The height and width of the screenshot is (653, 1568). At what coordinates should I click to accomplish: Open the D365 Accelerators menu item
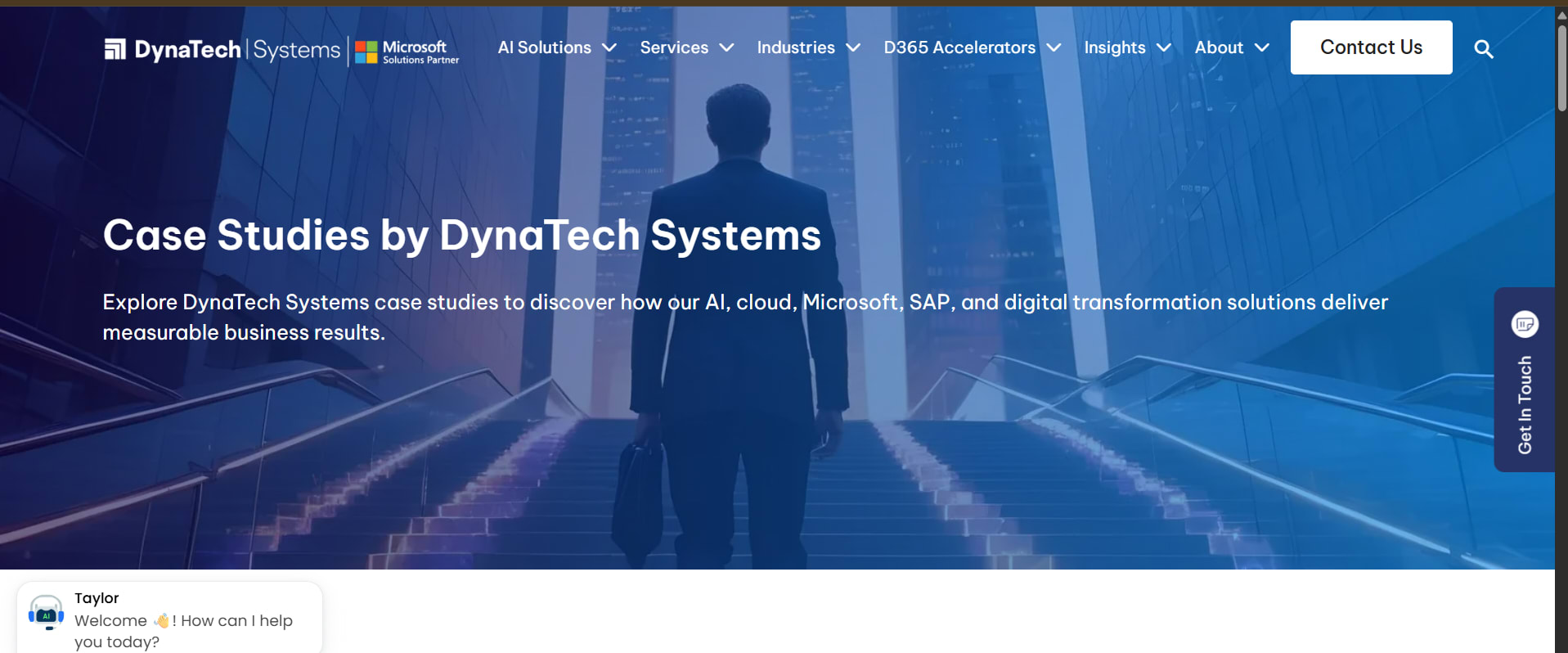point(959,47)
